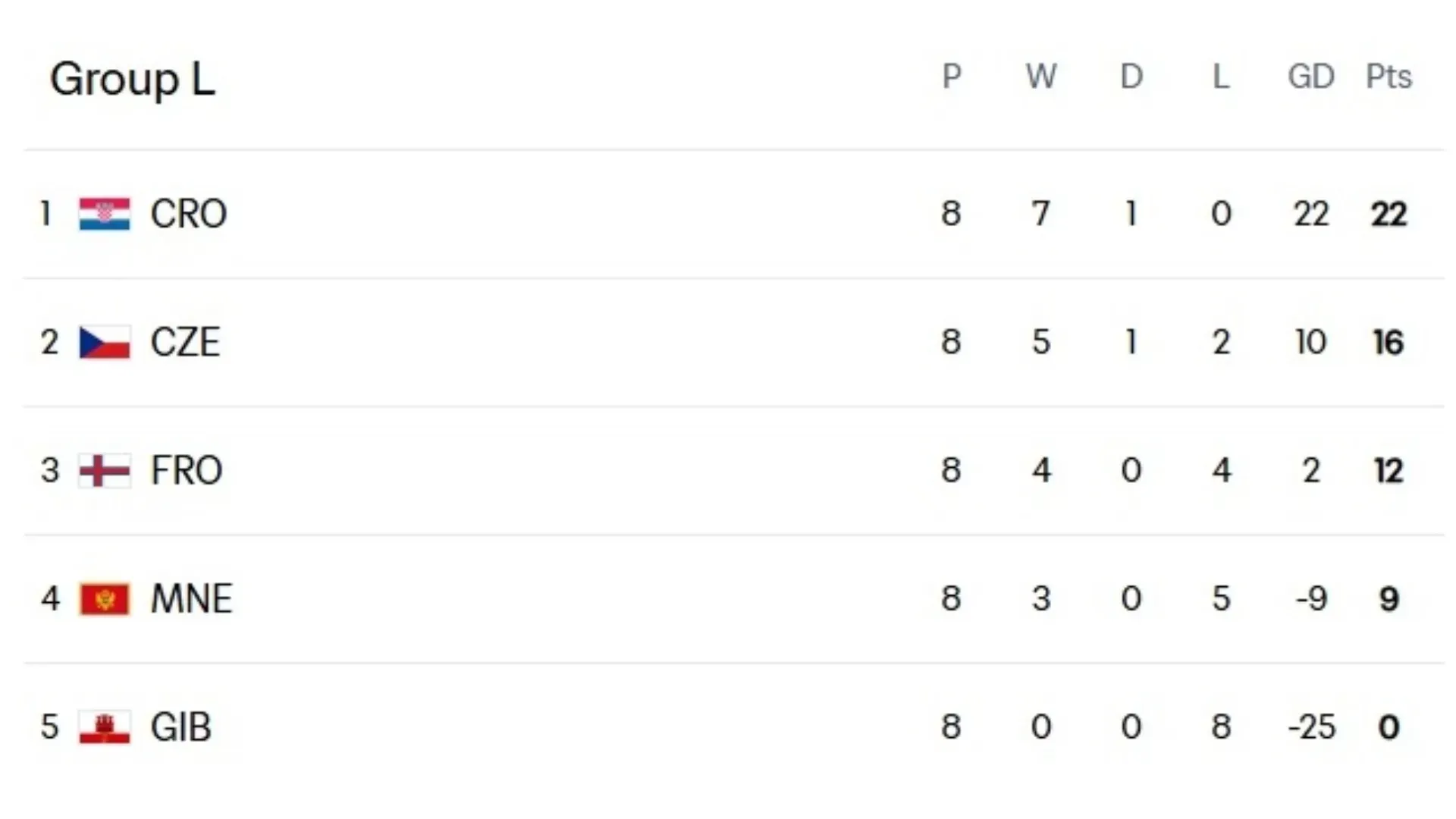1456x819 pixels.
Task: Click the L column header
Action: point(1221,77)
